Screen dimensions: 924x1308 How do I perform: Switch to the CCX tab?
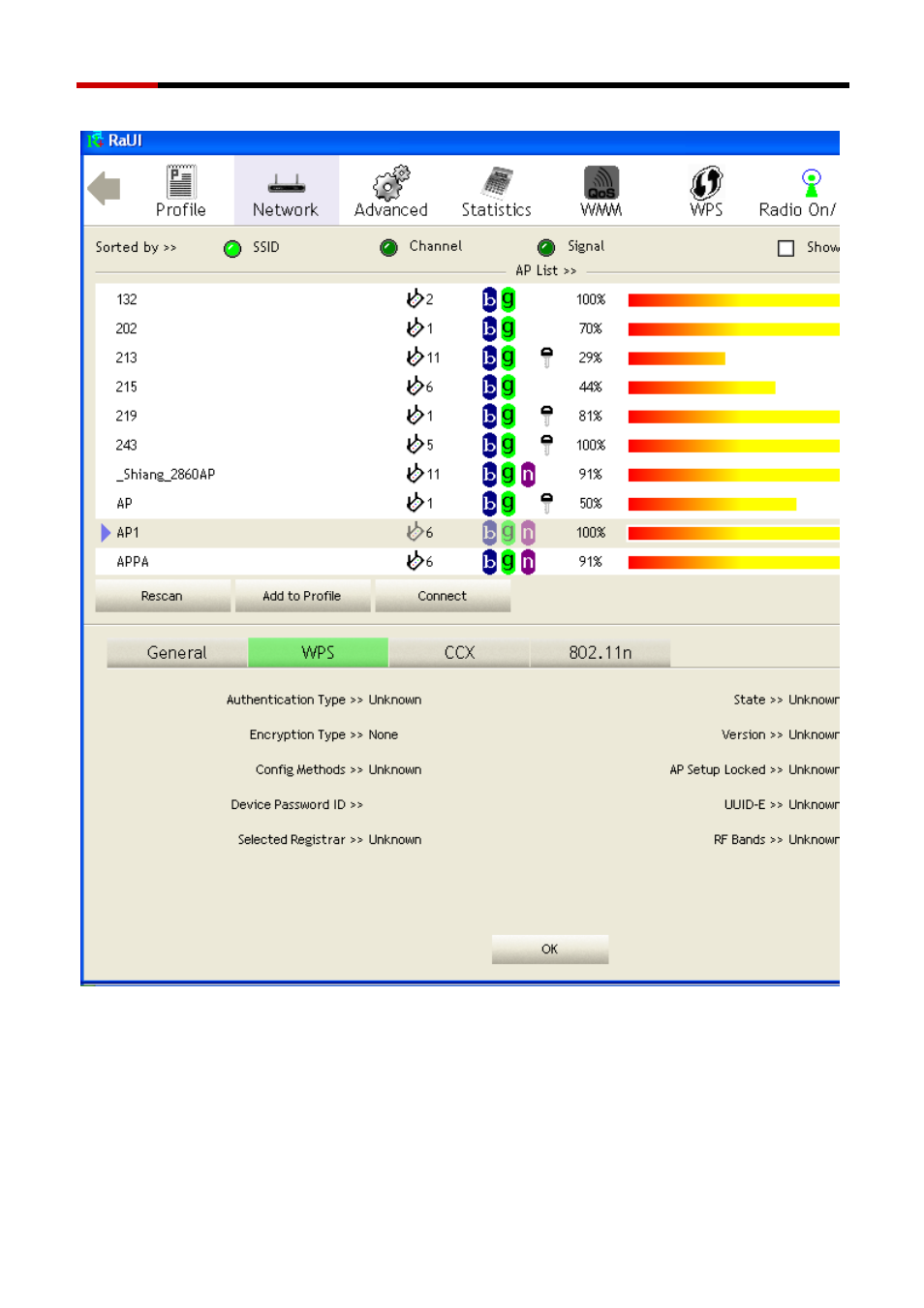tap(459, 653)
